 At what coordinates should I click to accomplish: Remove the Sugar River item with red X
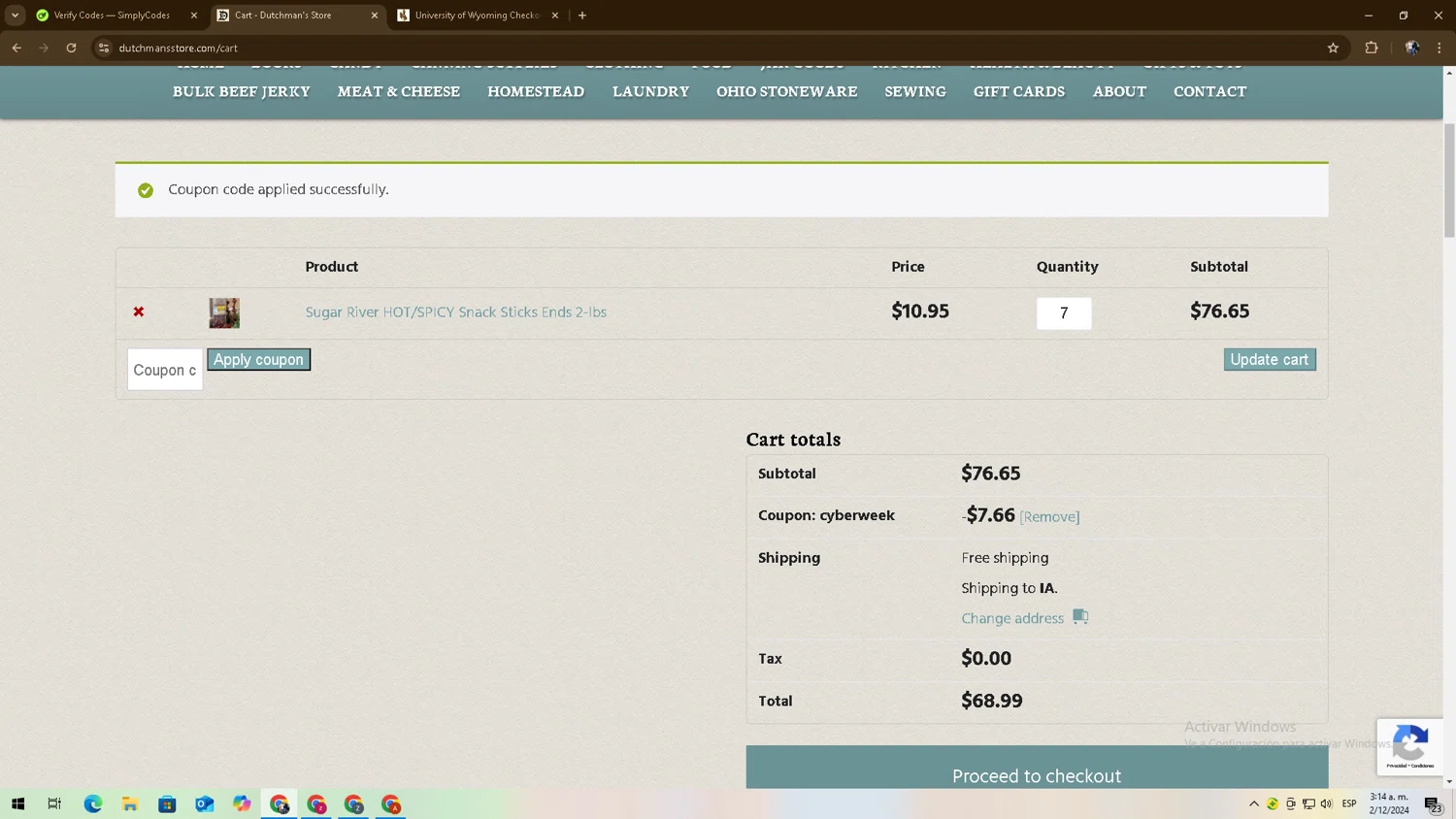pos(139,311)
